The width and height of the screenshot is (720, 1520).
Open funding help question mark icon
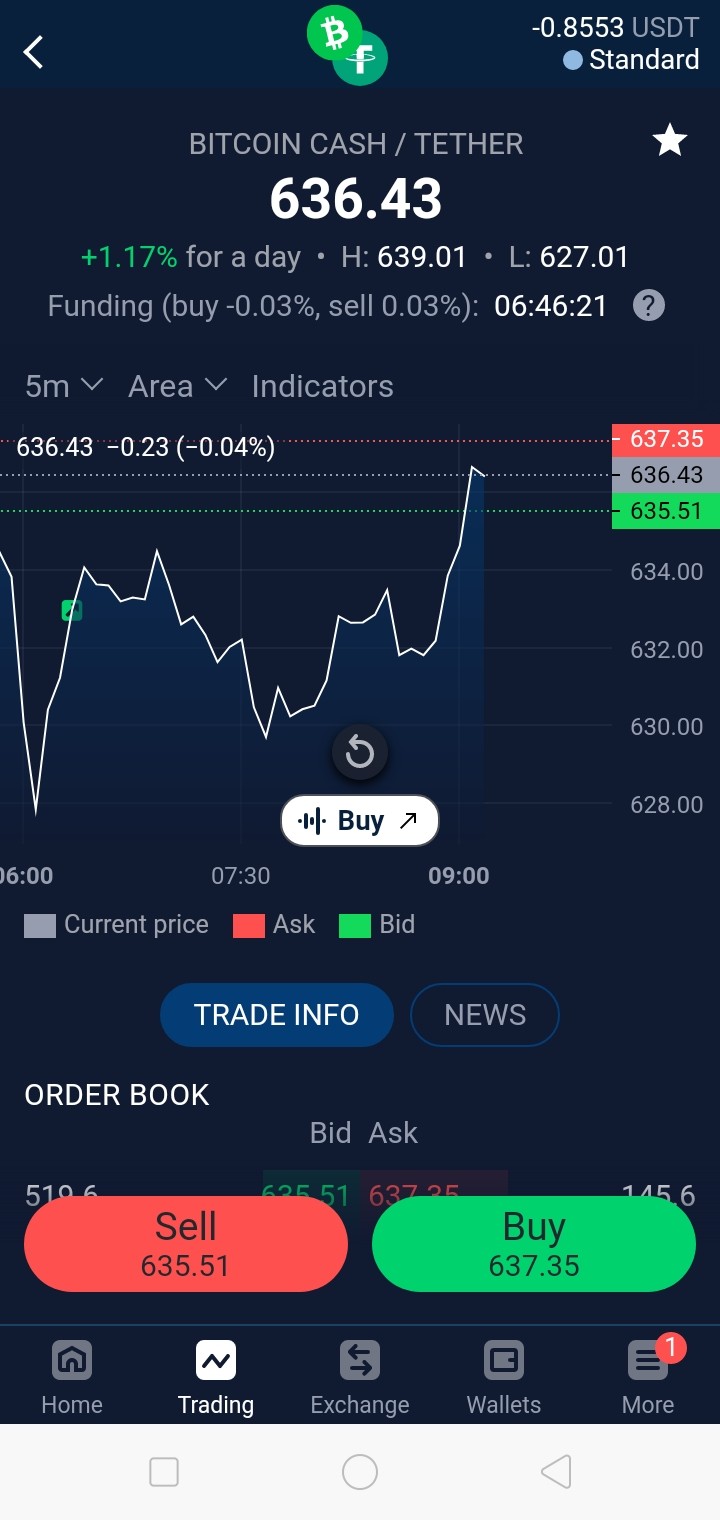[649, 305]
